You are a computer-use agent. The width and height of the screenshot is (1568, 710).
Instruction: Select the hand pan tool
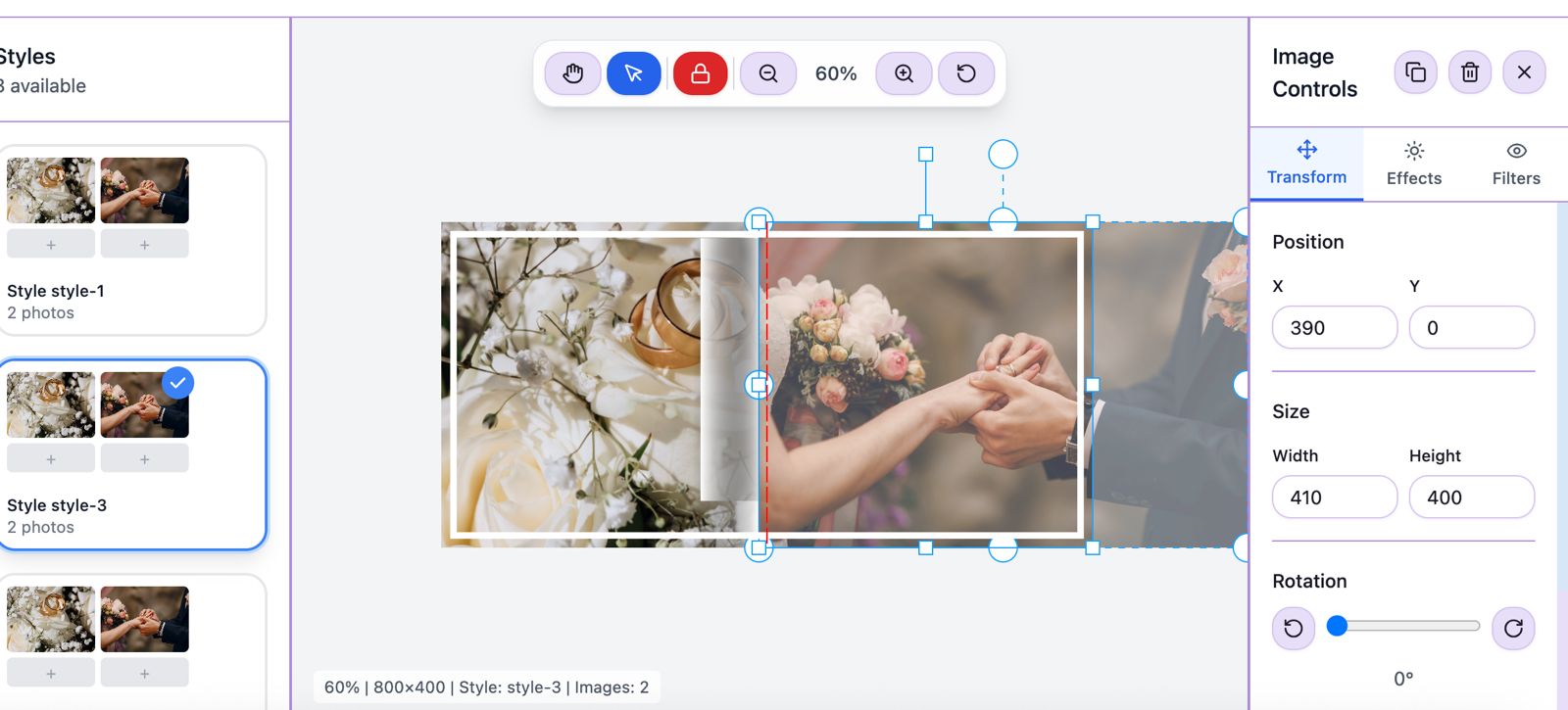pyautogui.click(x=573, y=73)
